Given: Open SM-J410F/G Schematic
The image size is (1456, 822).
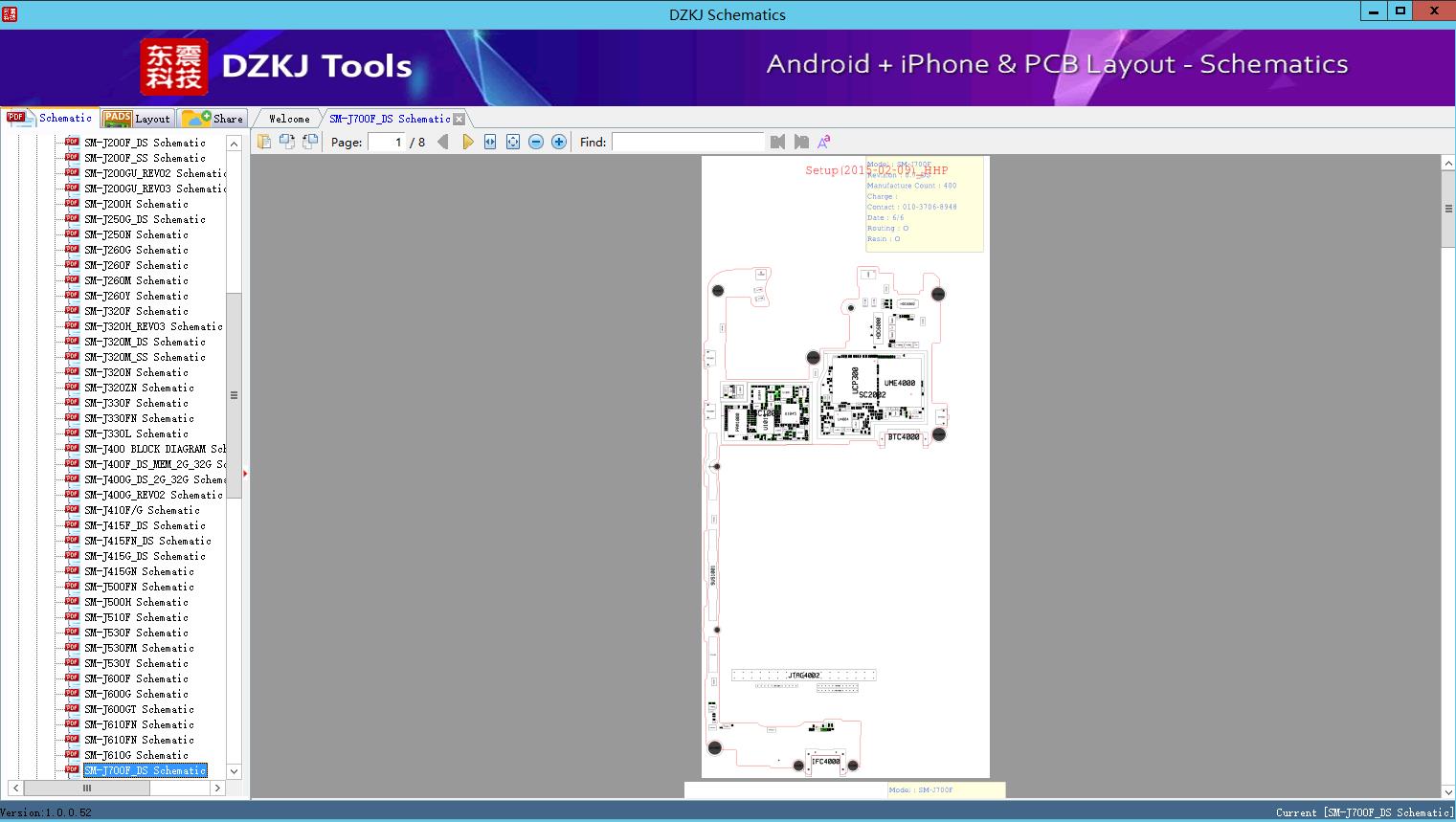Looking at the screenshot, I should pos(142,510).
